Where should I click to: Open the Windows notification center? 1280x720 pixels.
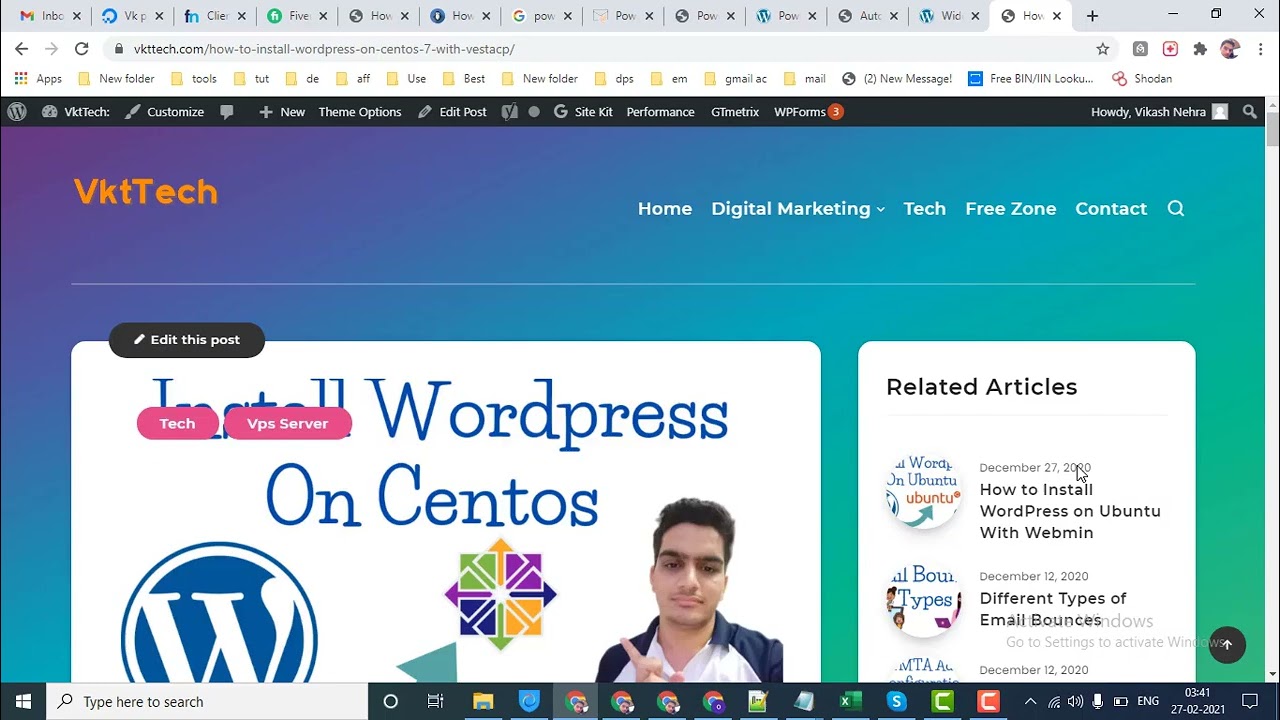pos(1250,701)
